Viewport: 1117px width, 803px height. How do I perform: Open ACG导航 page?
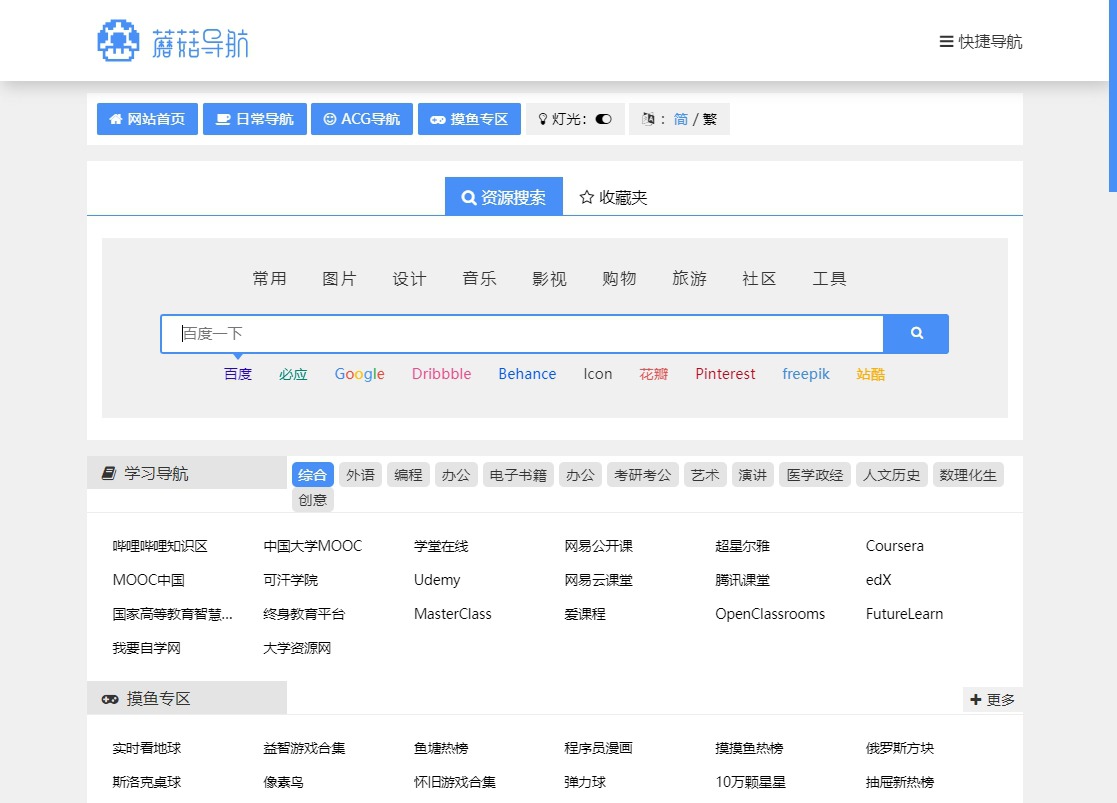(x=362, y=119)
